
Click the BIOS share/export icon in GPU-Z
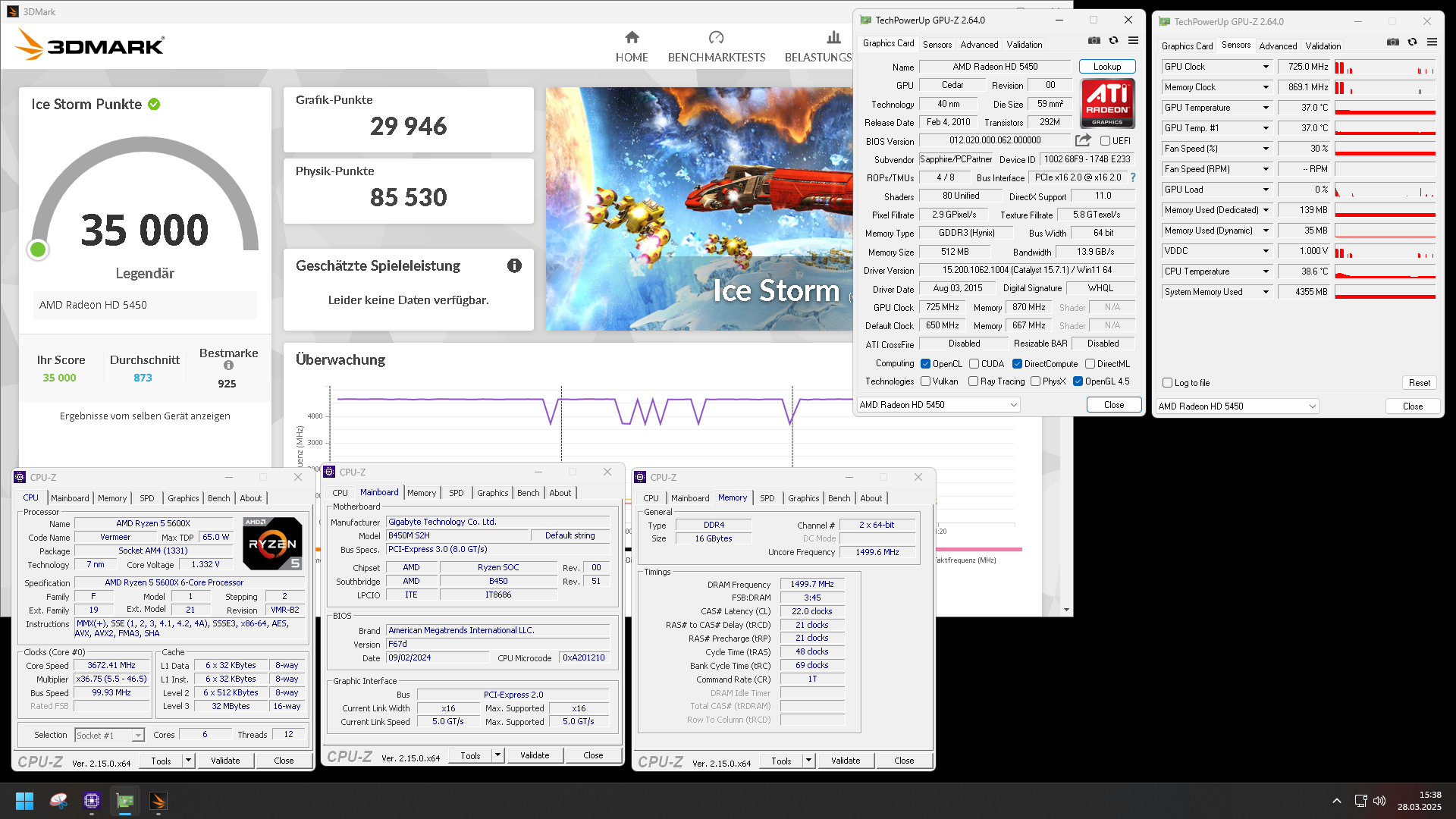click(1083, 140)
